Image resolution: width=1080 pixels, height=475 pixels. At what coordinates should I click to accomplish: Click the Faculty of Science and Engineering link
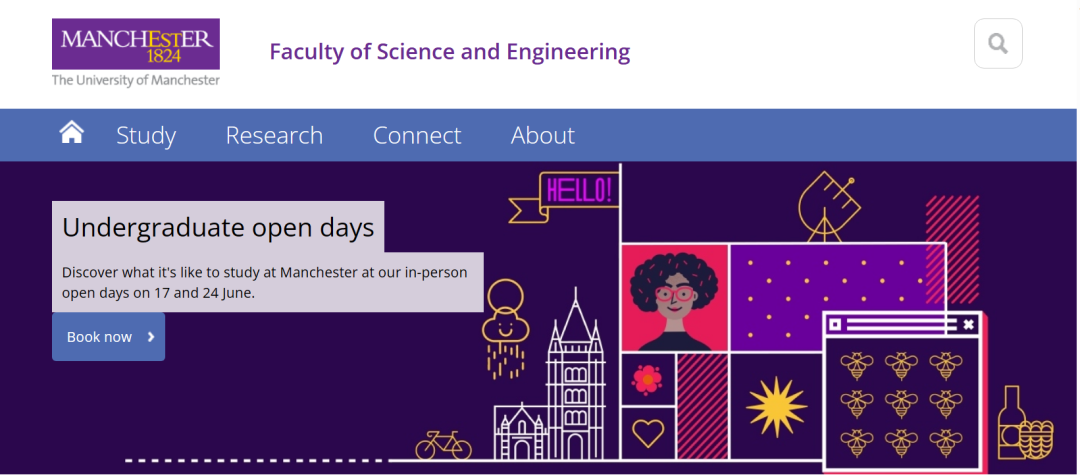pos(450,52)
